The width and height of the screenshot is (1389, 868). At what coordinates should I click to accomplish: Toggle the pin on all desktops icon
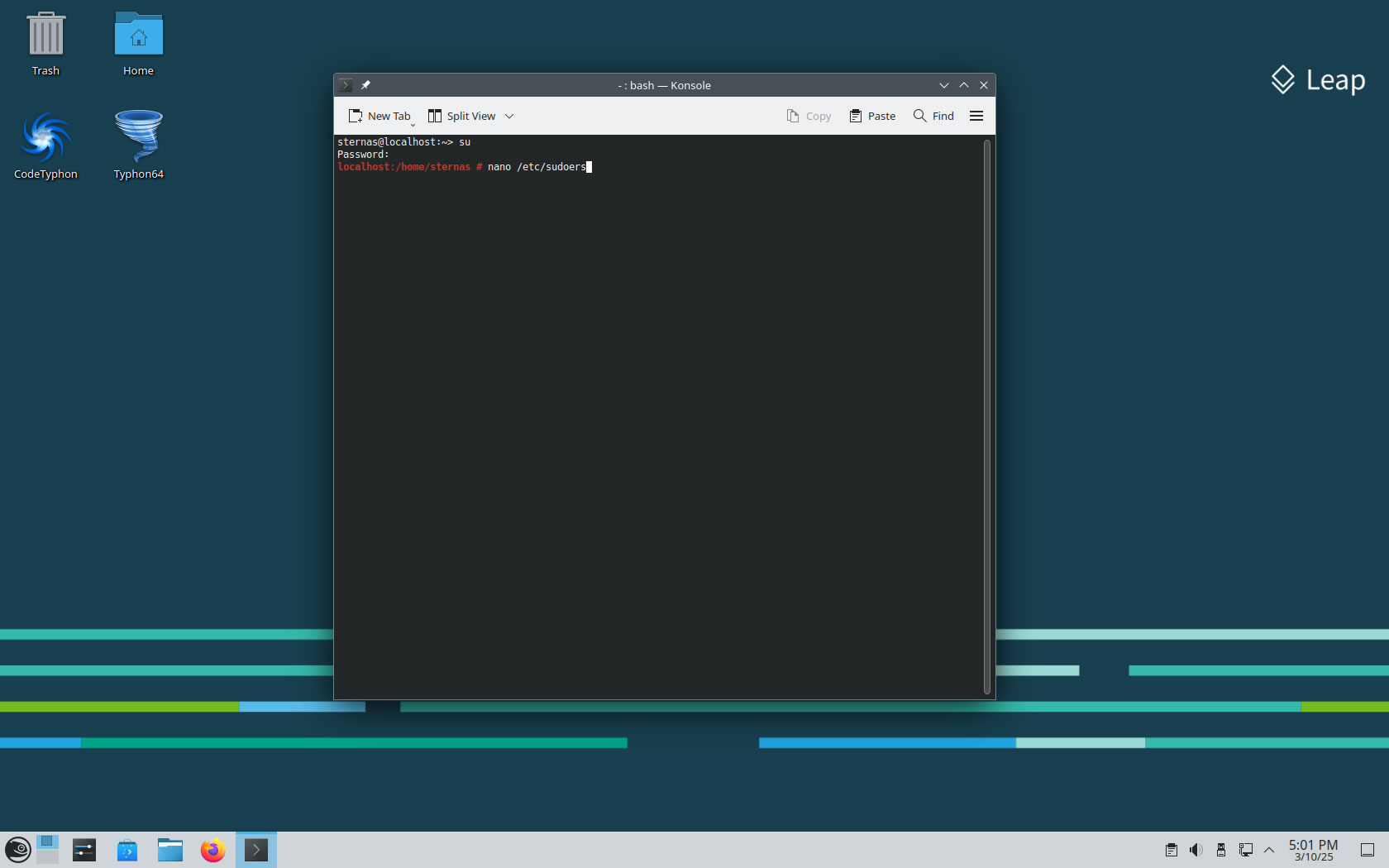tap(365, 85)
